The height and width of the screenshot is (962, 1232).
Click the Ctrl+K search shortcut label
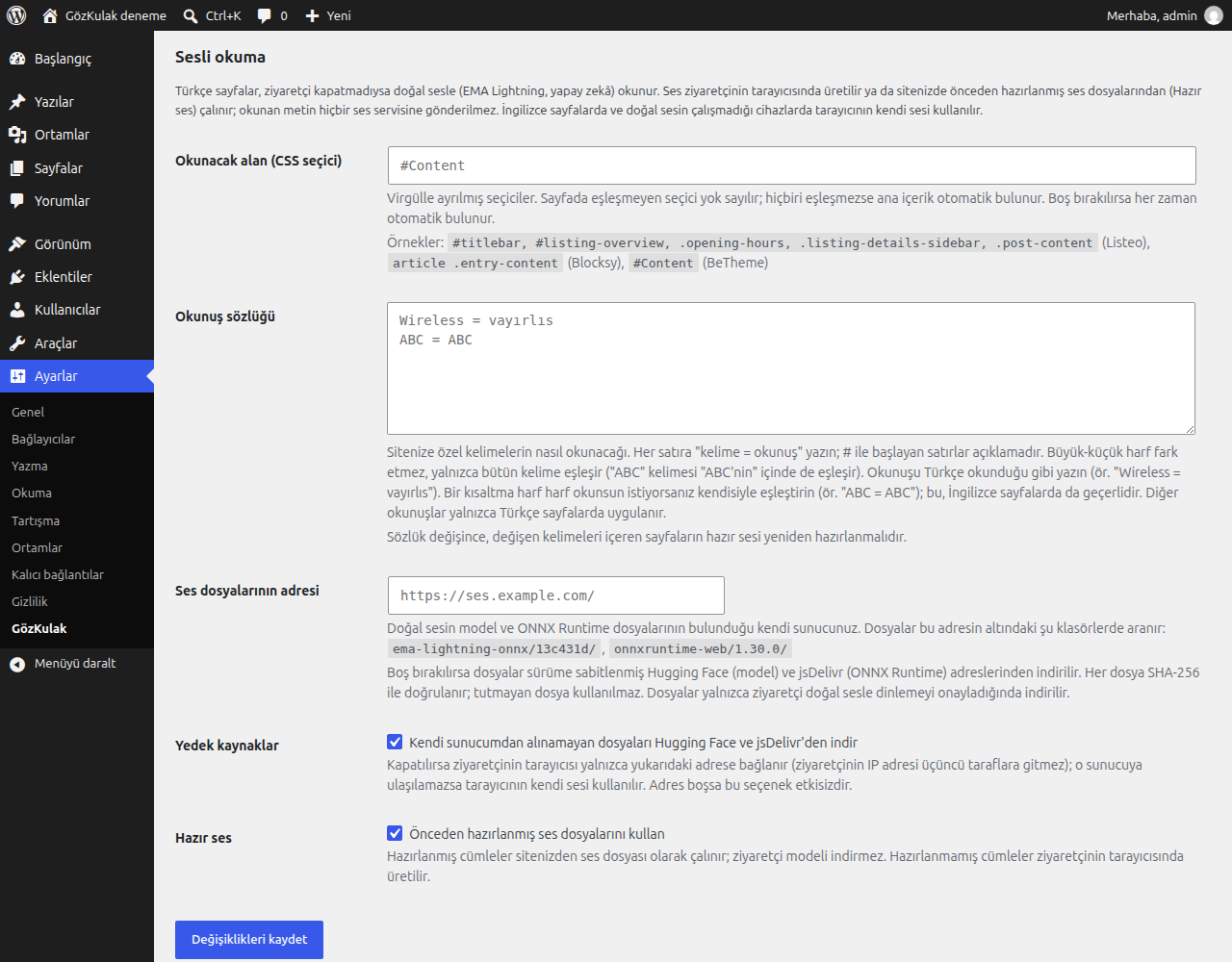[x=223, y=15]
